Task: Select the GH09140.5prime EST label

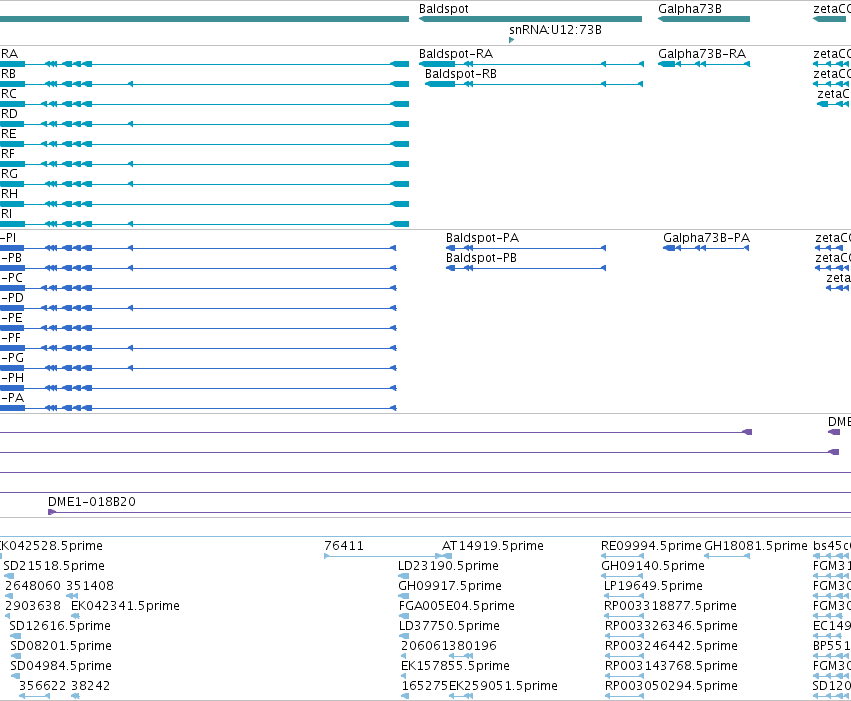Action: coord(653,566)
